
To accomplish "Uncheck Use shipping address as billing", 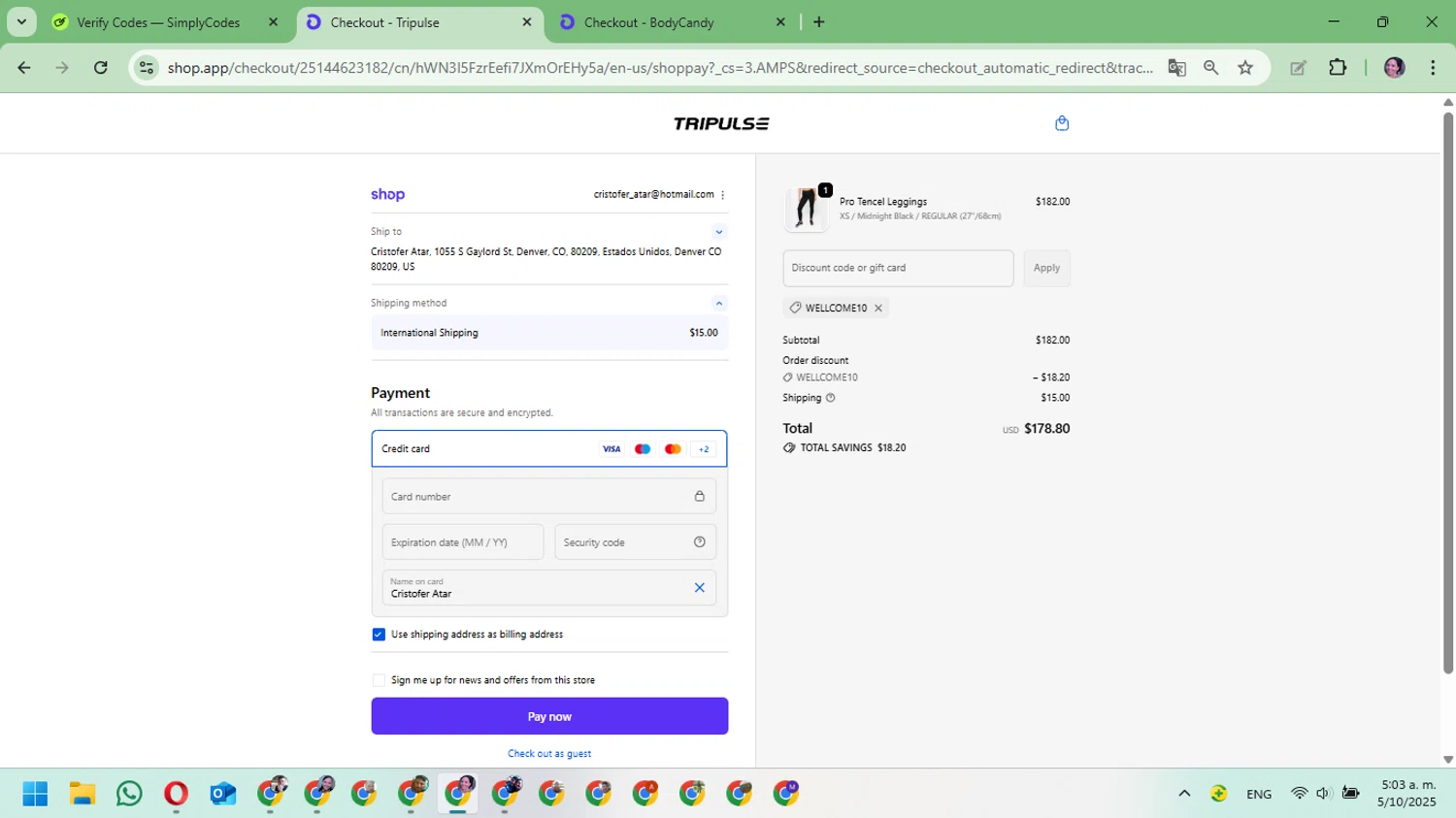I will click(x=379, y=635).
